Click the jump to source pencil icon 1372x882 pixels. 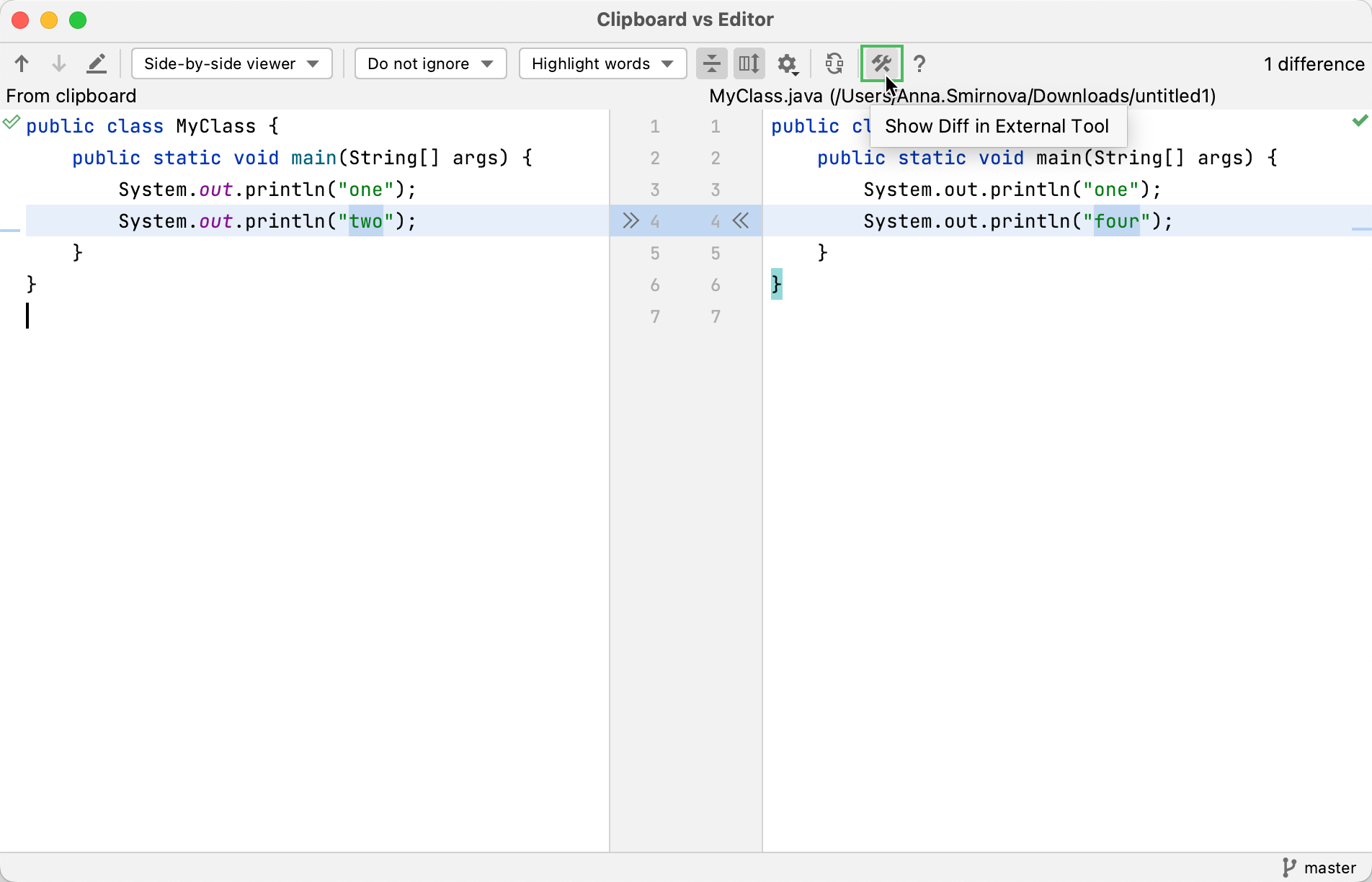[x=97, y=64]
